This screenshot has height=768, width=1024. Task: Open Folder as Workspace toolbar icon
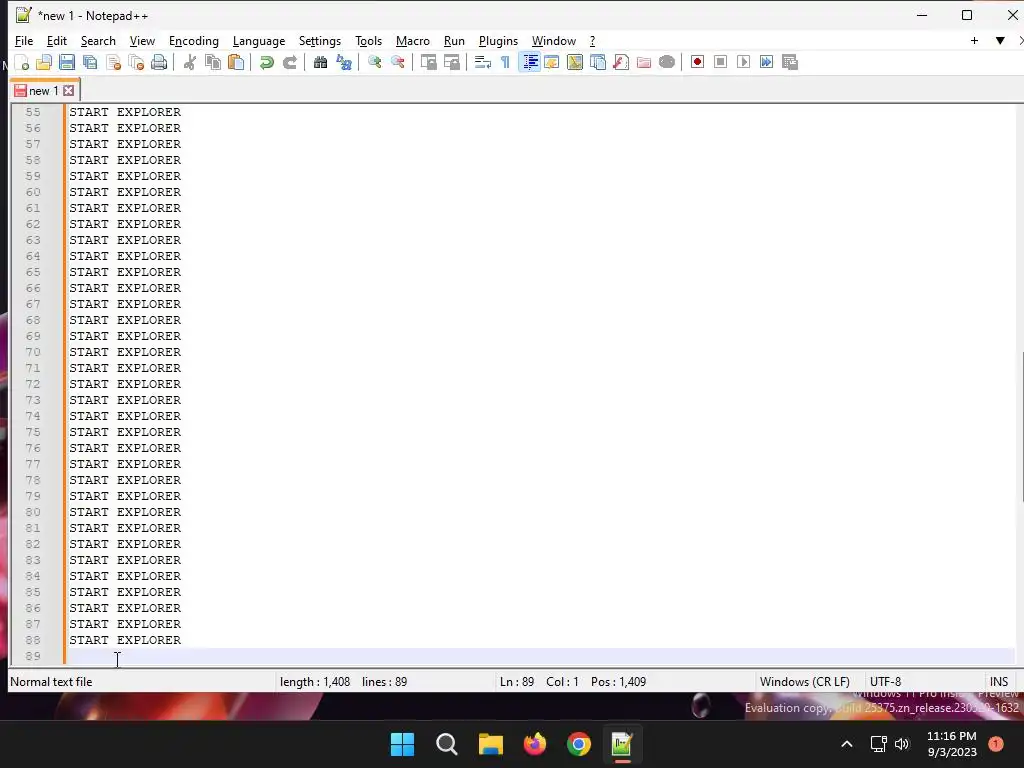pyautogui.click(x=644, y=62)
